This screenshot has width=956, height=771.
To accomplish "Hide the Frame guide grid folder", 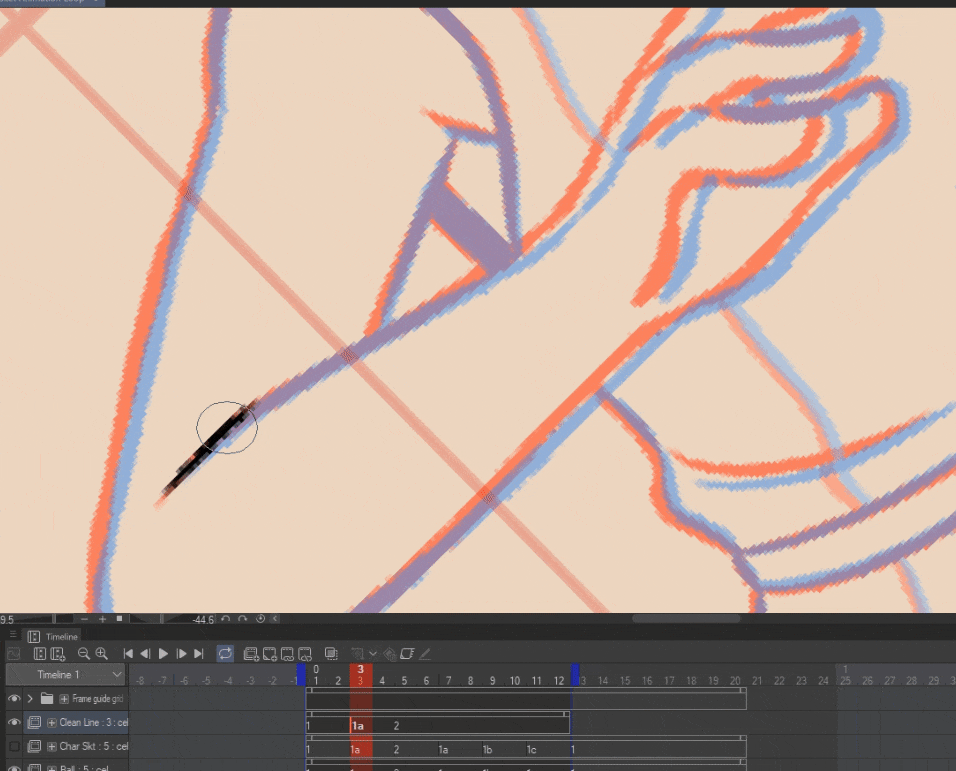I will pyautogui.click(x=13, y=698).
